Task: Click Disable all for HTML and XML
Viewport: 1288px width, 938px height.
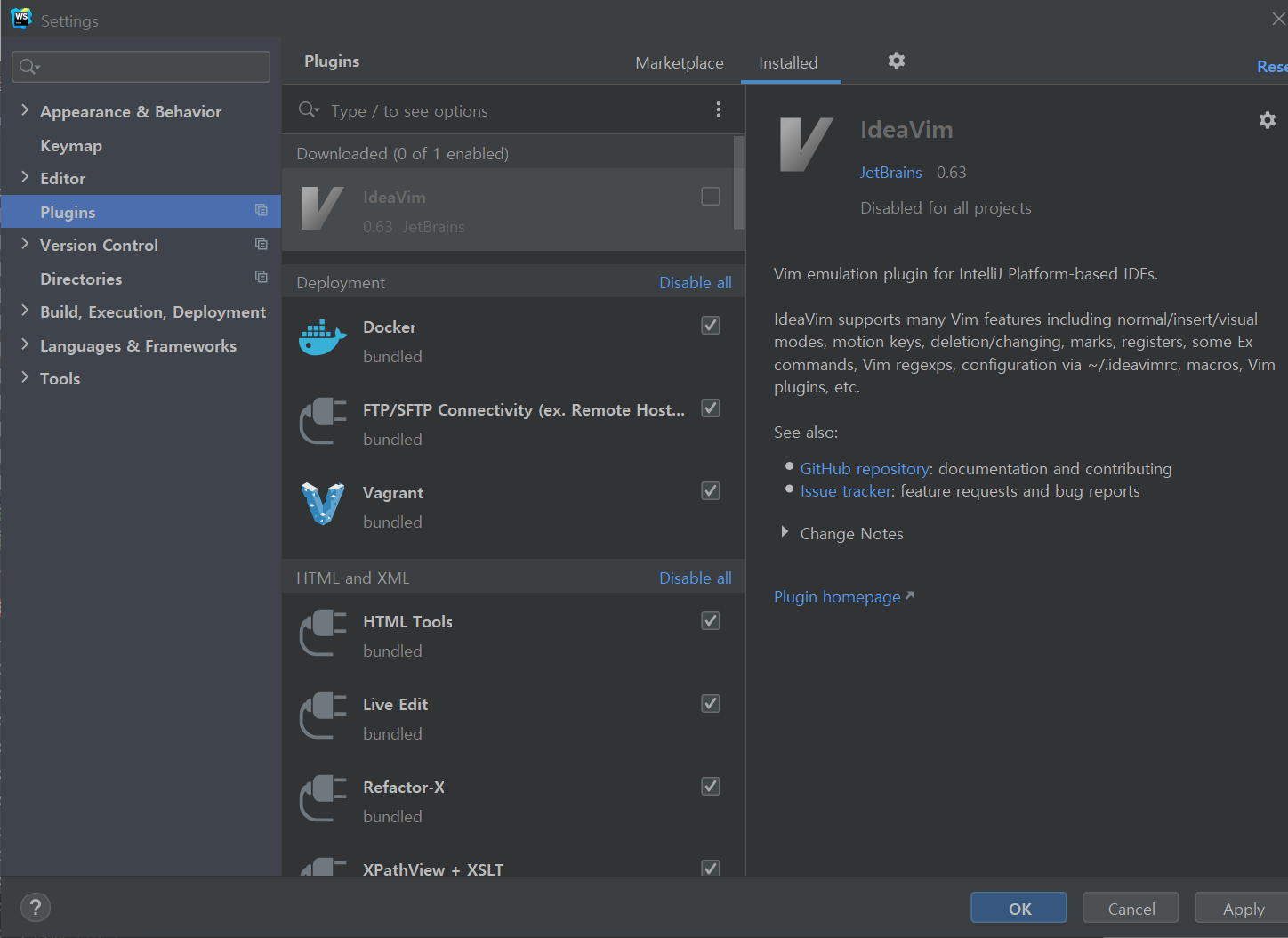Action: point(696,578)
